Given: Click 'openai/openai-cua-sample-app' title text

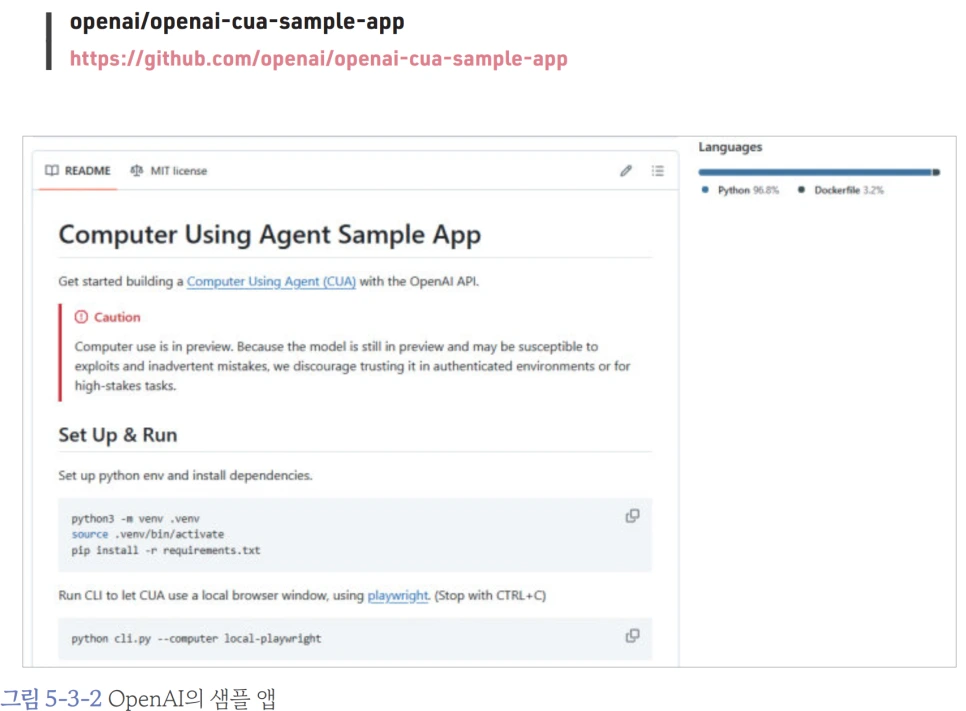Looking at the screenshot, I should 237,22.
